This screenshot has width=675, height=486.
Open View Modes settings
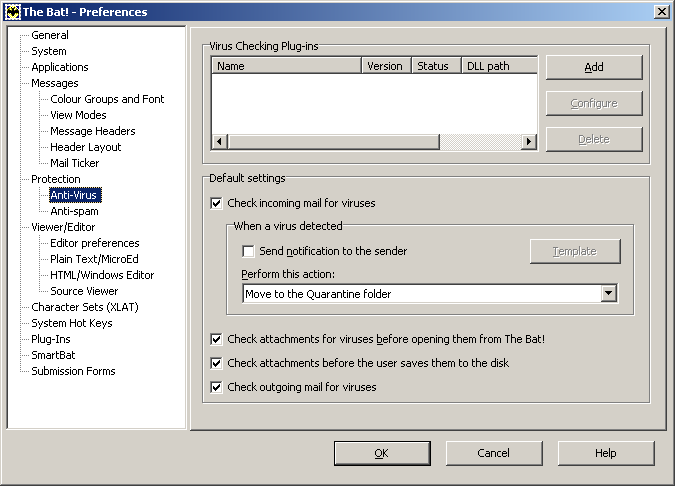tap(78, 115)
